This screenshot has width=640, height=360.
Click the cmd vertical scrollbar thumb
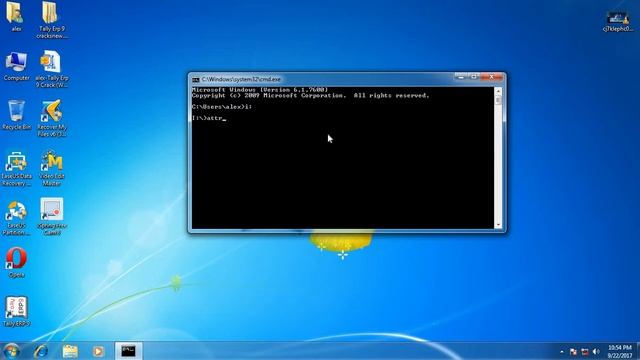498,100
